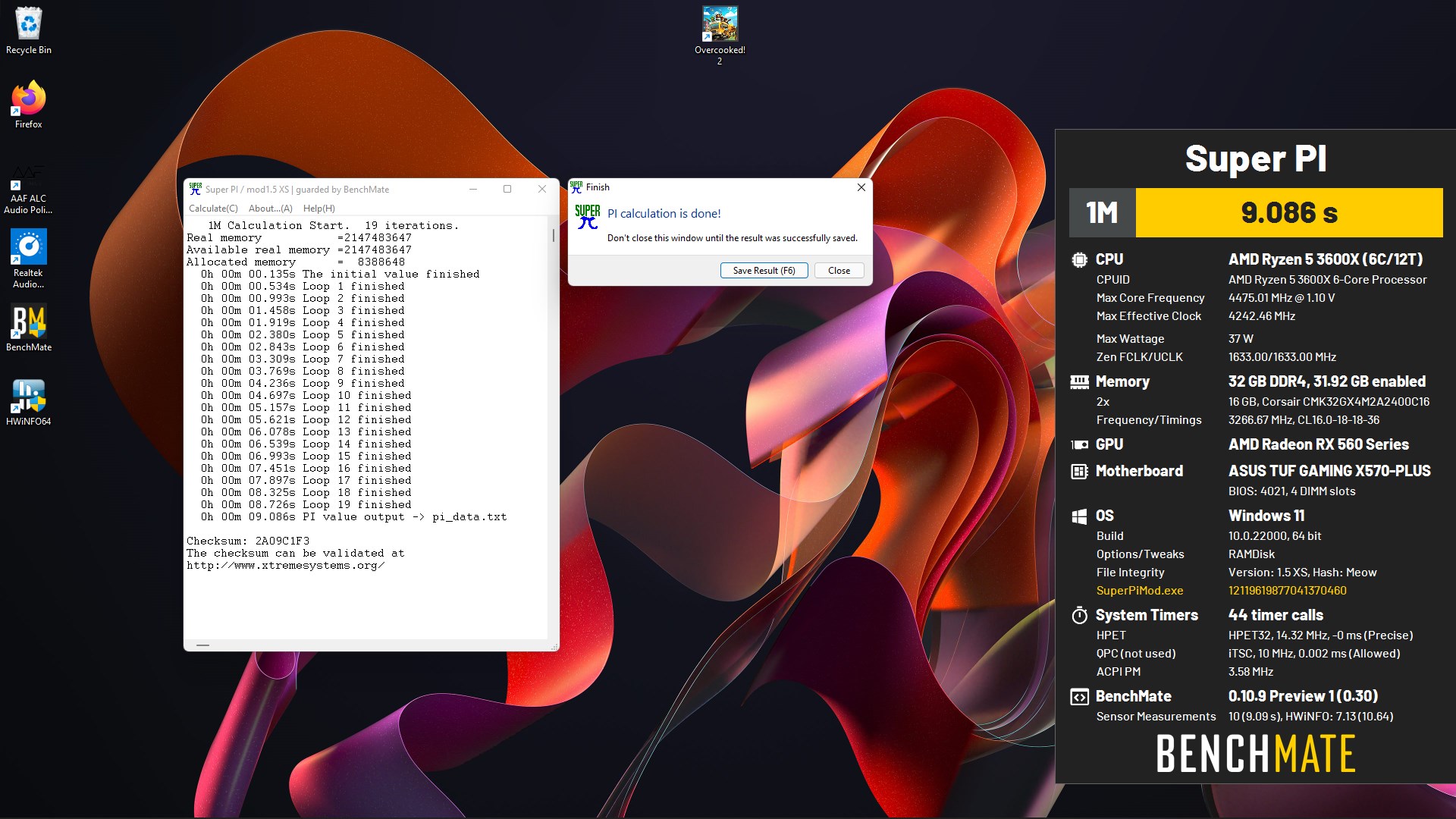Click the ASUS TUF GAMING X570-PLUS text
This screenshot has width=1456, height=819.
click(1329, 472)
